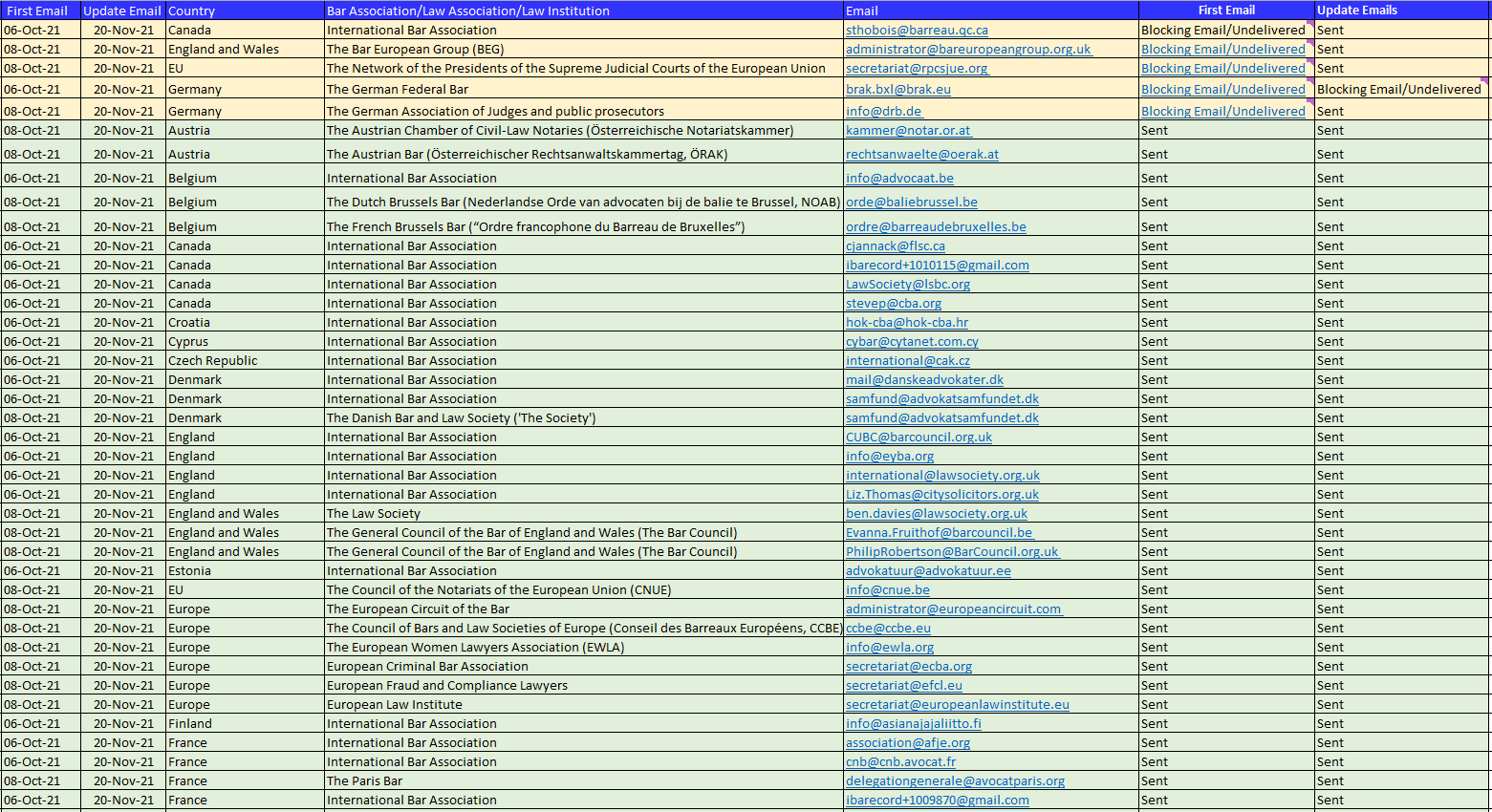Open ordre@barreaudebruxelles.be email link
The width and height of the screenshot is (1492, 812).
tap(936, 227)
